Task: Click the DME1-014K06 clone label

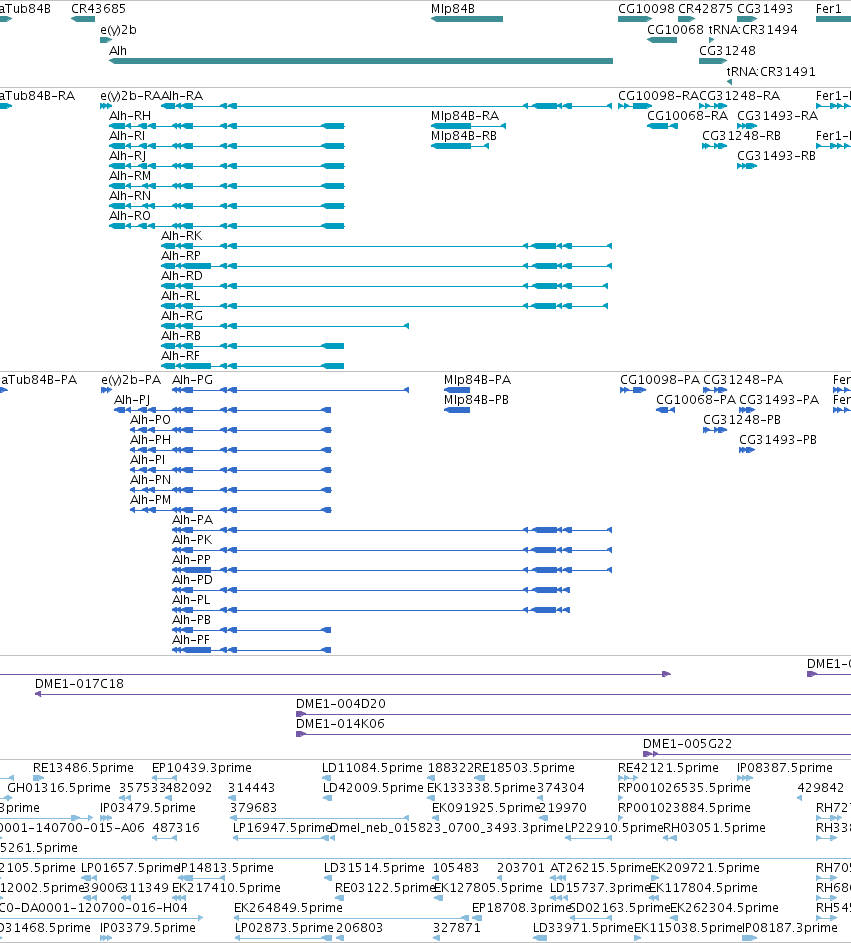Action: point(340,723)
